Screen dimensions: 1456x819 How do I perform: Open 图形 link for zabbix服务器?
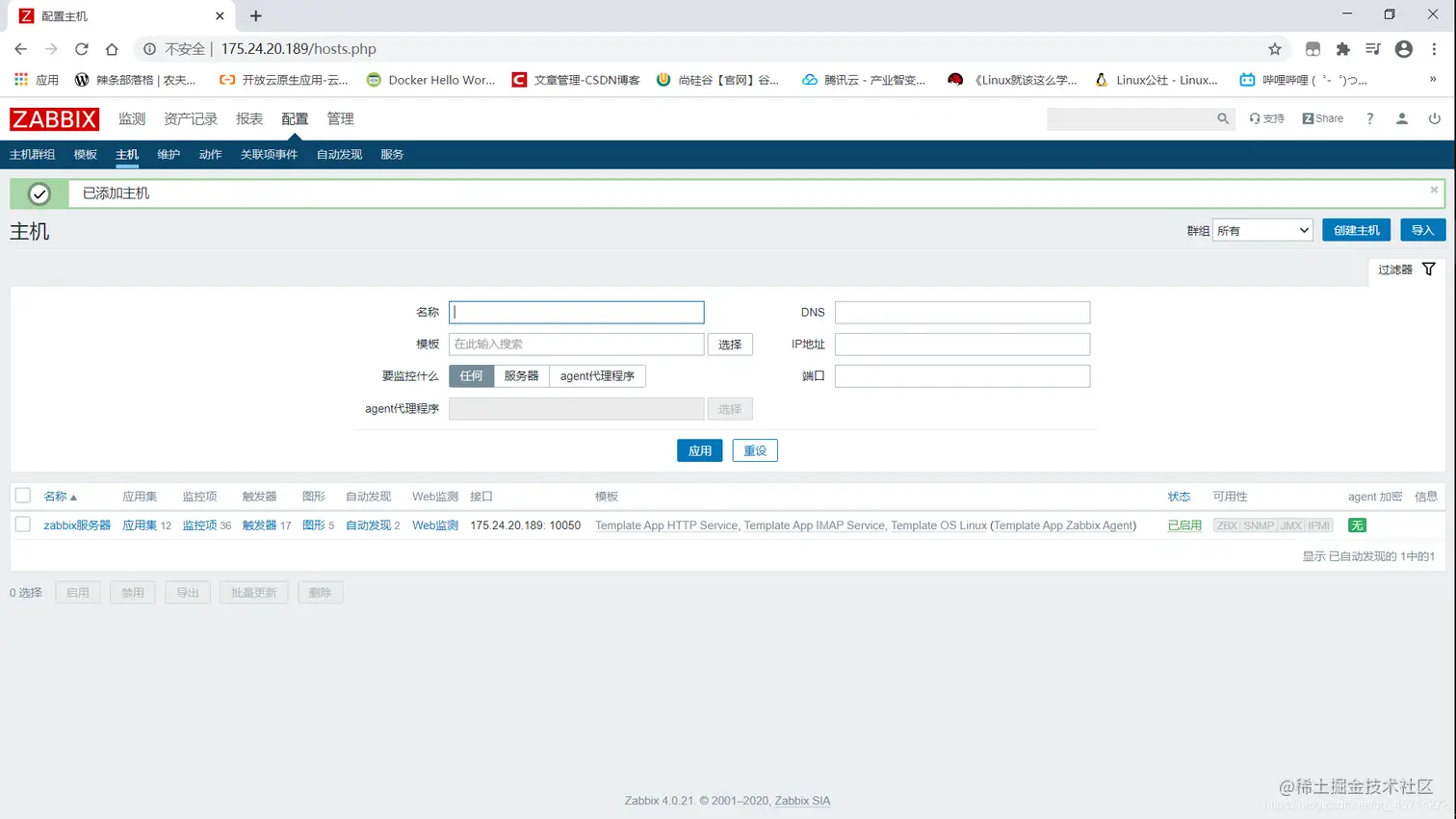pyautogui.click(x=314, y=525)
